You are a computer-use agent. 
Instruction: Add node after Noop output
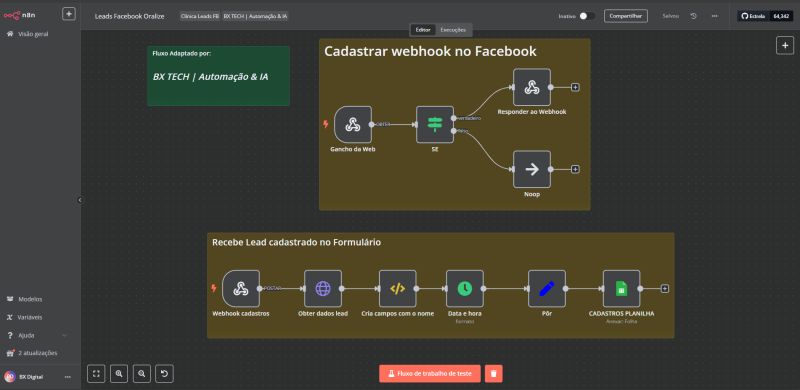[x=575, y=169]
